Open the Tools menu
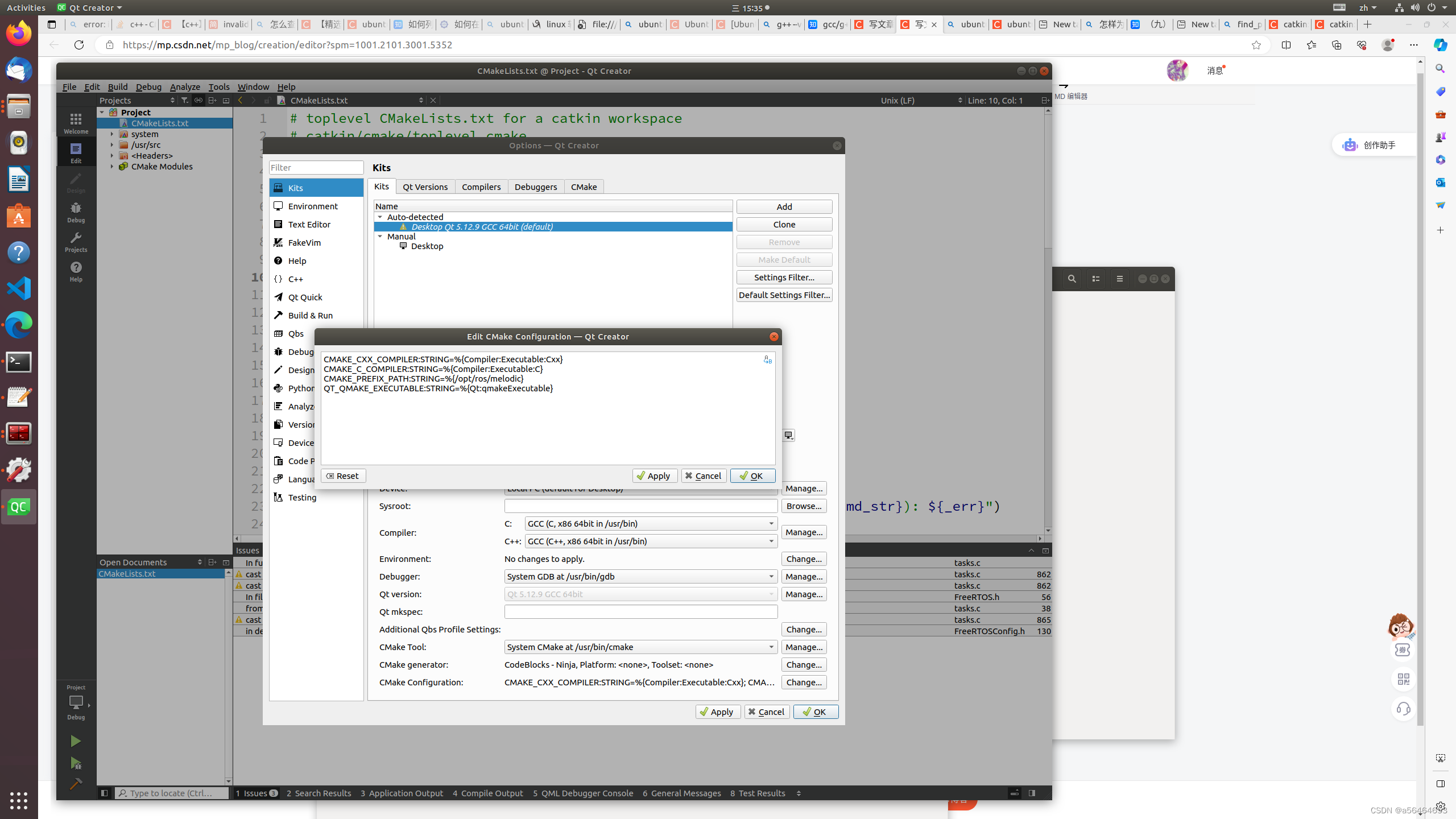This screenshot has height=819, width=1456. (x=219, y=86)
